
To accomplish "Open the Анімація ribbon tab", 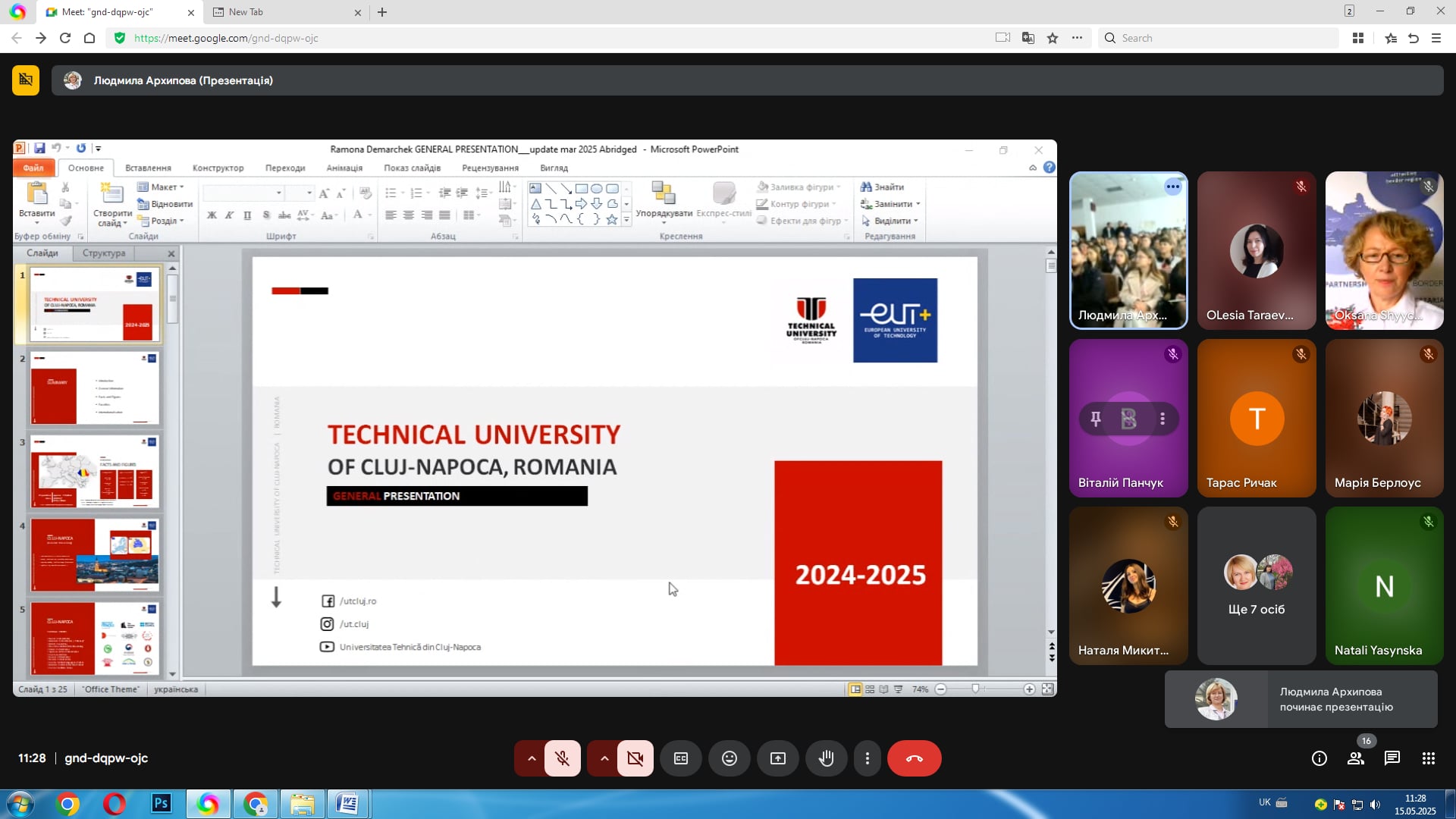I will click(344, 168).
